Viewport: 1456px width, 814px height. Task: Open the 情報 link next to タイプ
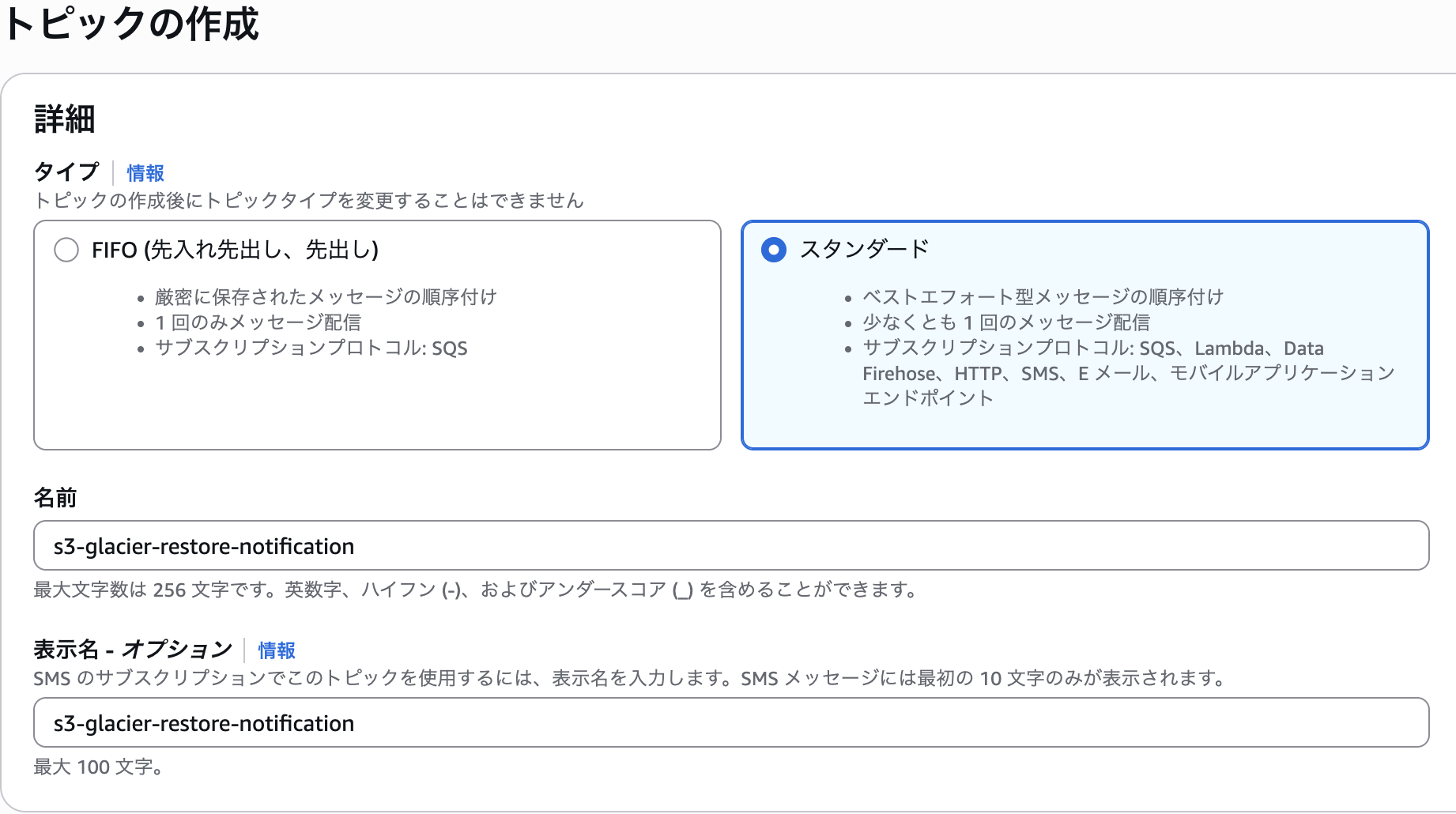coord(145,173)
